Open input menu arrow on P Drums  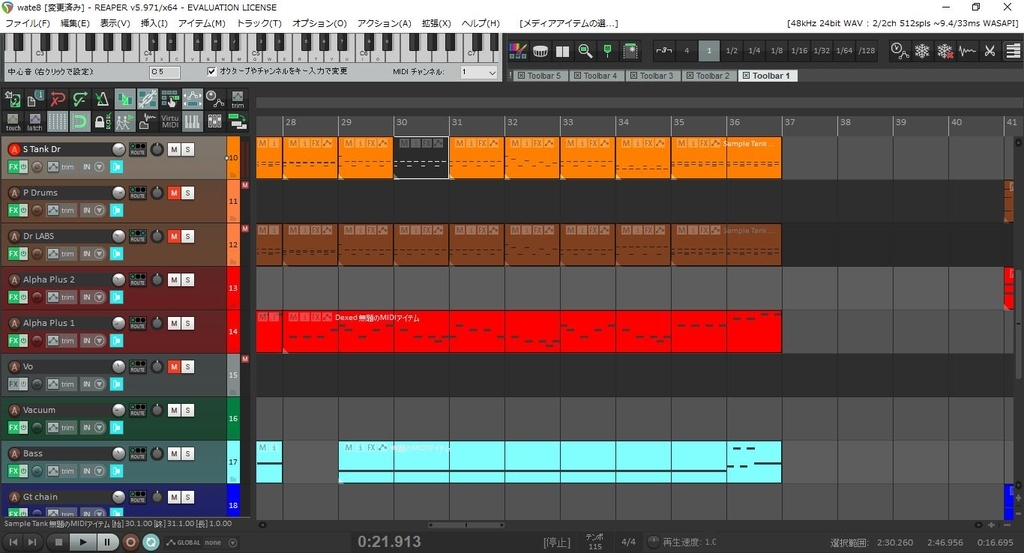coord(99,210)
